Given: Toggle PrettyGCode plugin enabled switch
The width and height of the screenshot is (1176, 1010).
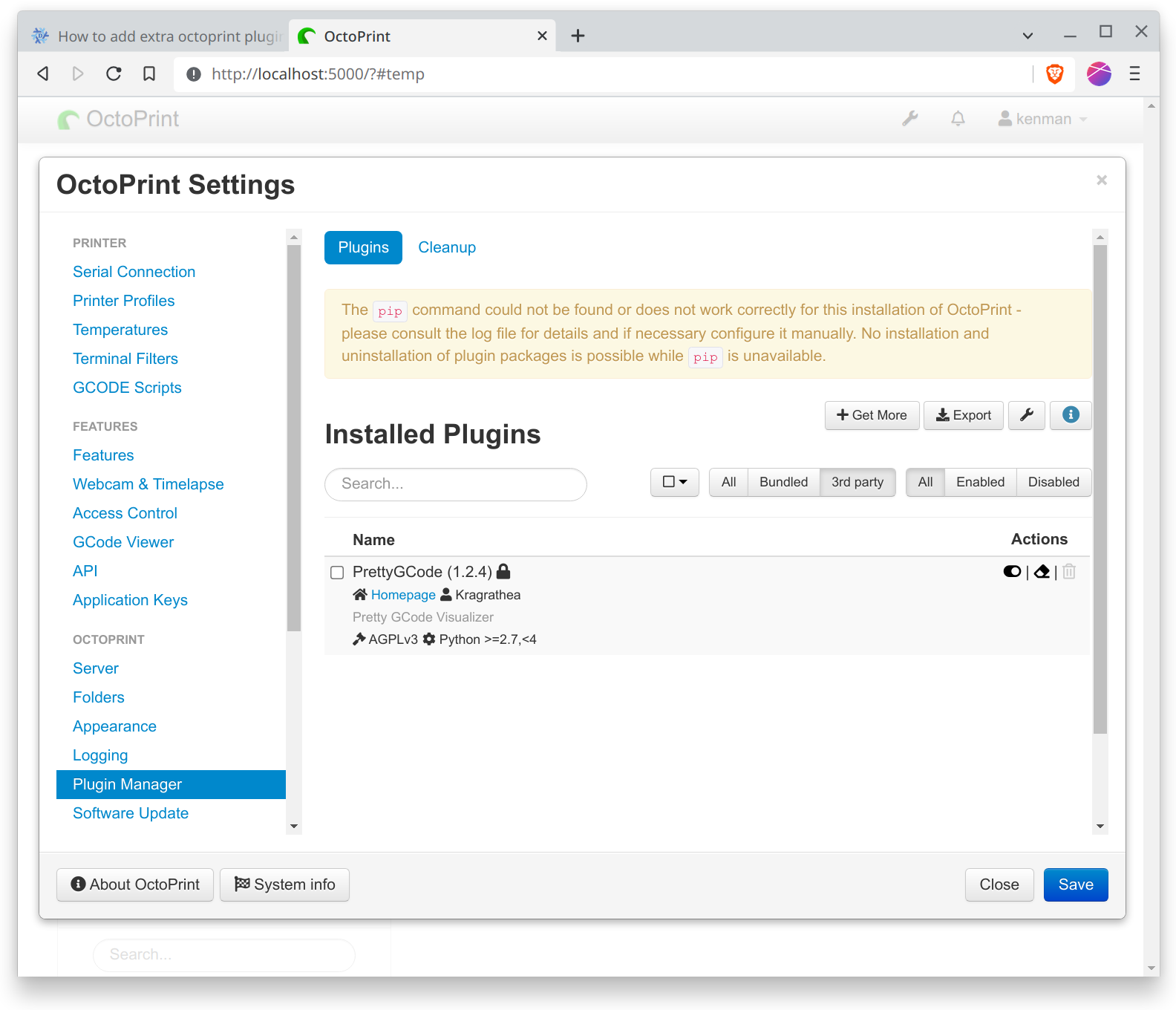Looking at the screenshot, I should point(1012,571).
